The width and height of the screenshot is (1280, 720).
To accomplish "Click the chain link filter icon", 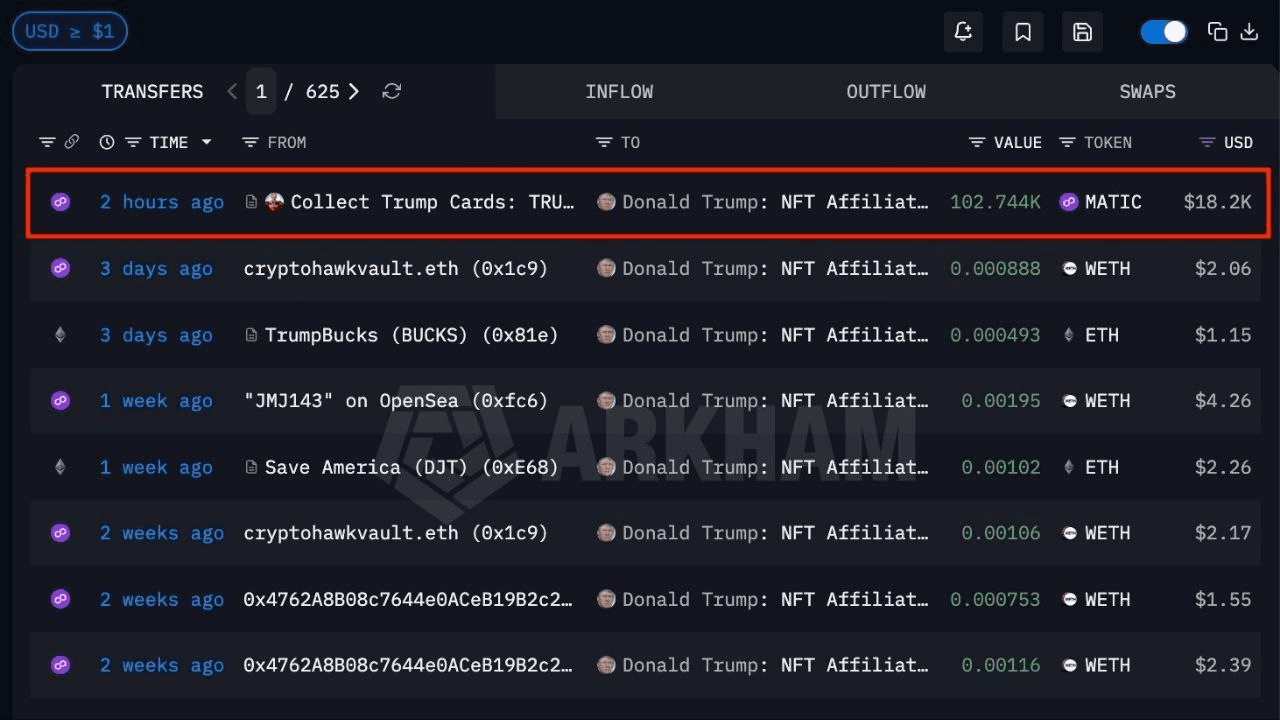I will 71,142.
